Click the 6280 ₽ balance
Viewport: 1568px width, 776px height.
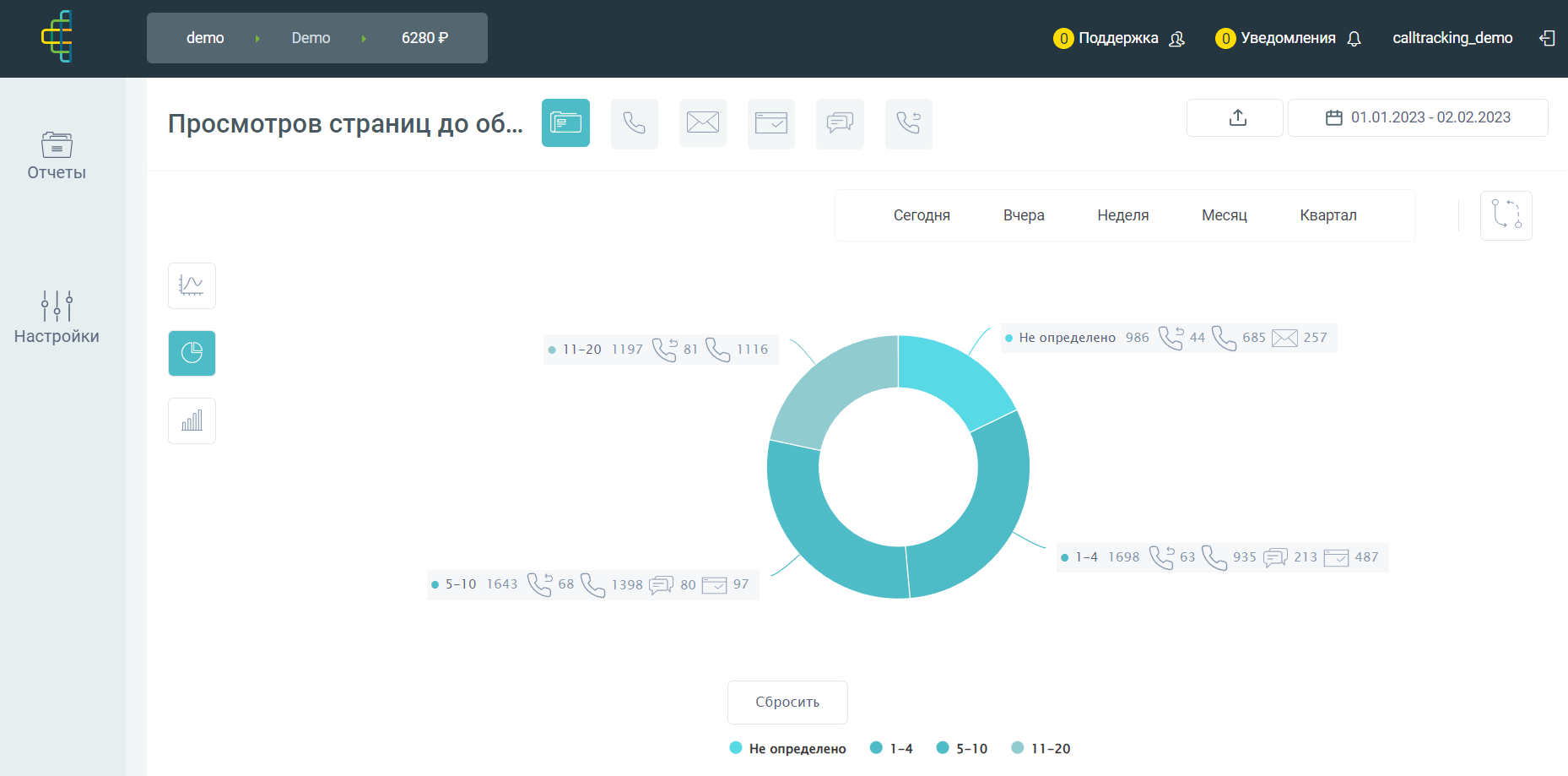click(x=424, y=38)
